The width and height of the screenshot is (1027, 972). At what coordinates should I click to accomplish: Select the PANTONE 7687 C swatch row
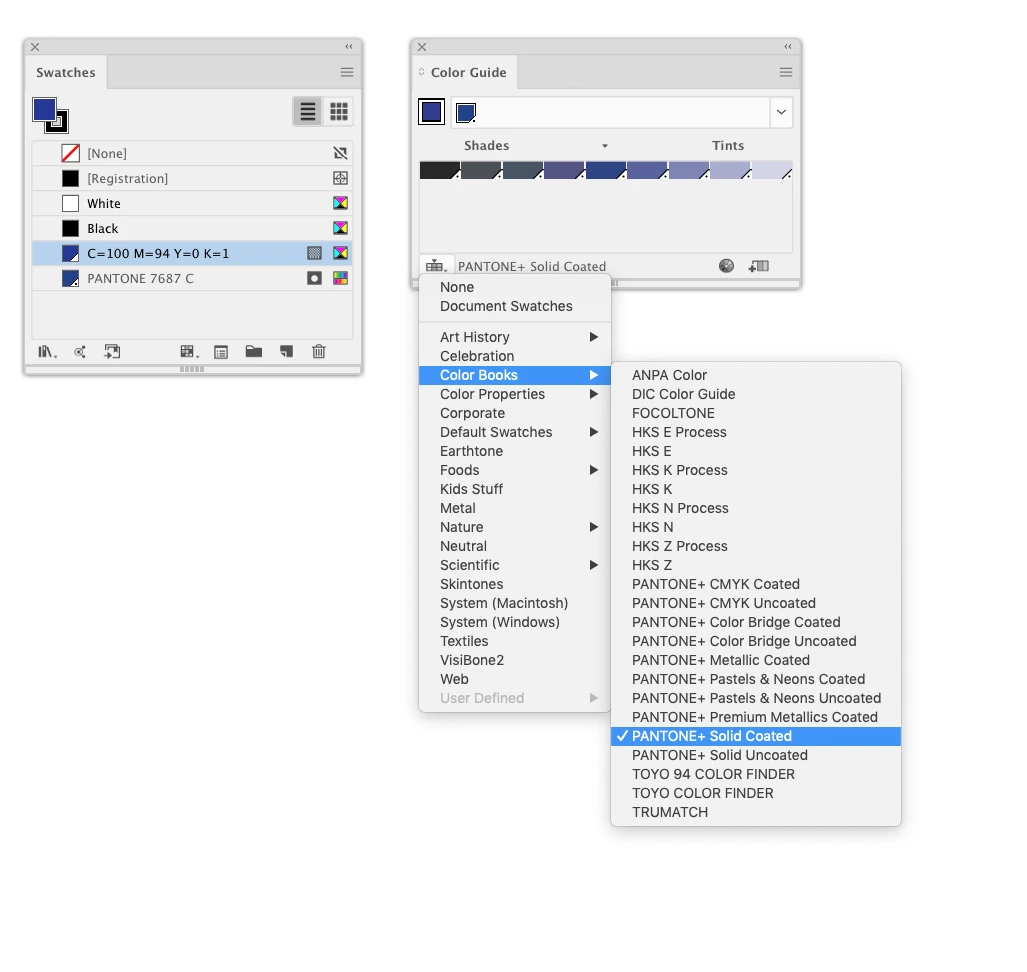pos(192,278)
